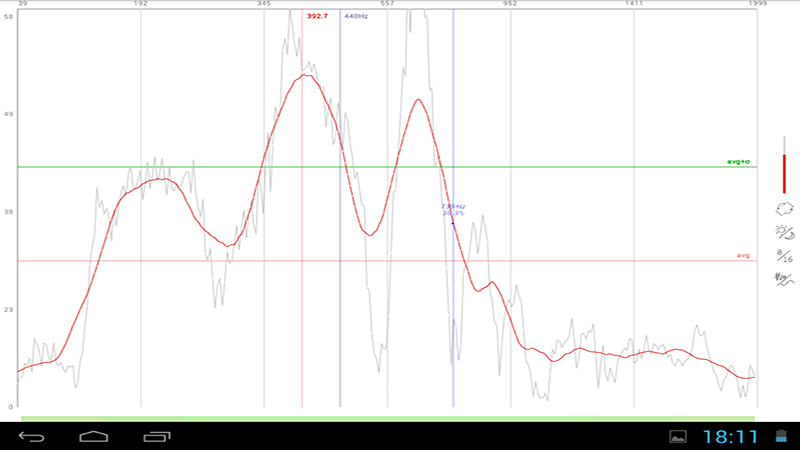Tap the 739 Hz cursor label
Screen dimensions: 800x450
(x=453, y=210)
